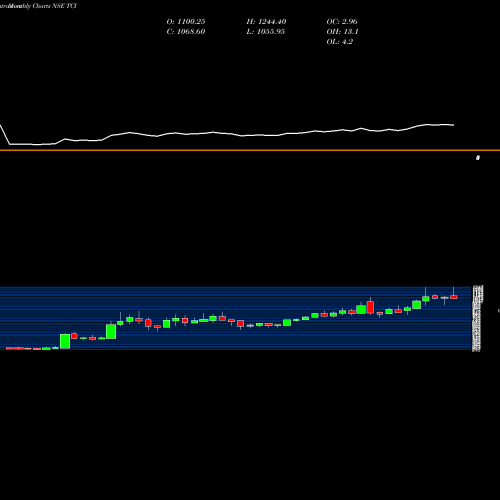500x500 pixels.
Task: Click the open price O: 1100.25
Action: coord(186,22)
